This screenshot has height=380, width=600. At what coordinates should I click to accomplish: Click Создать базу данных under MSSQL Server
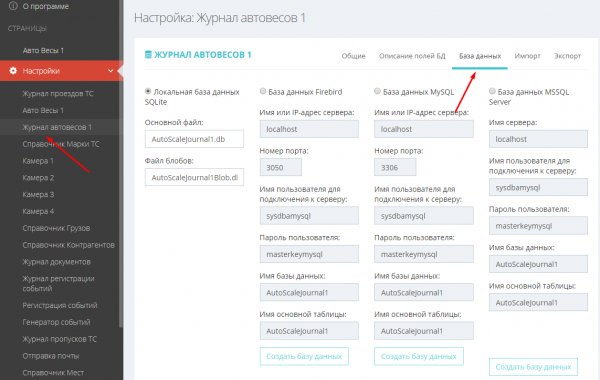coord(533,367)
